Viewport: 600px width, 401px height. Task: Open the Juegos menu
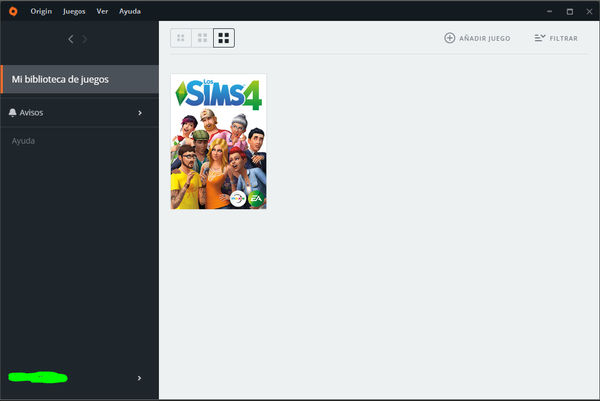(74, 11)
